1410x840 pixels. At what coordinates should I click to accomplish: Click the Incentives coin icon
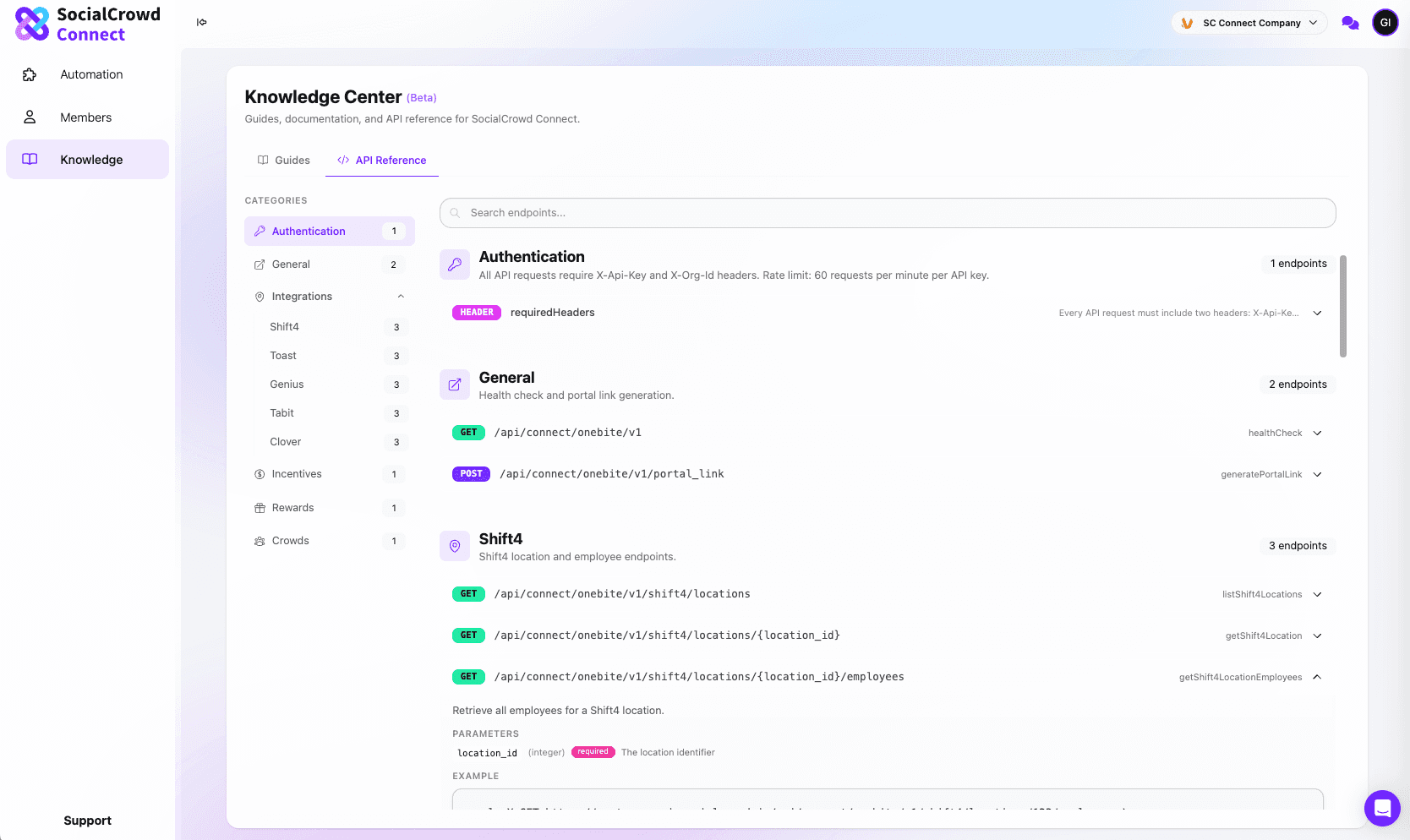(260, 474)
